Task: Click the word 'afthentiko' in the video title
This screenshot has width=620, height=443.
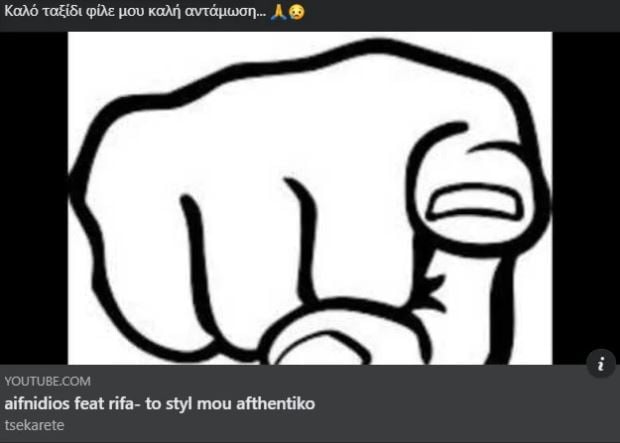Action: (276, 404)
